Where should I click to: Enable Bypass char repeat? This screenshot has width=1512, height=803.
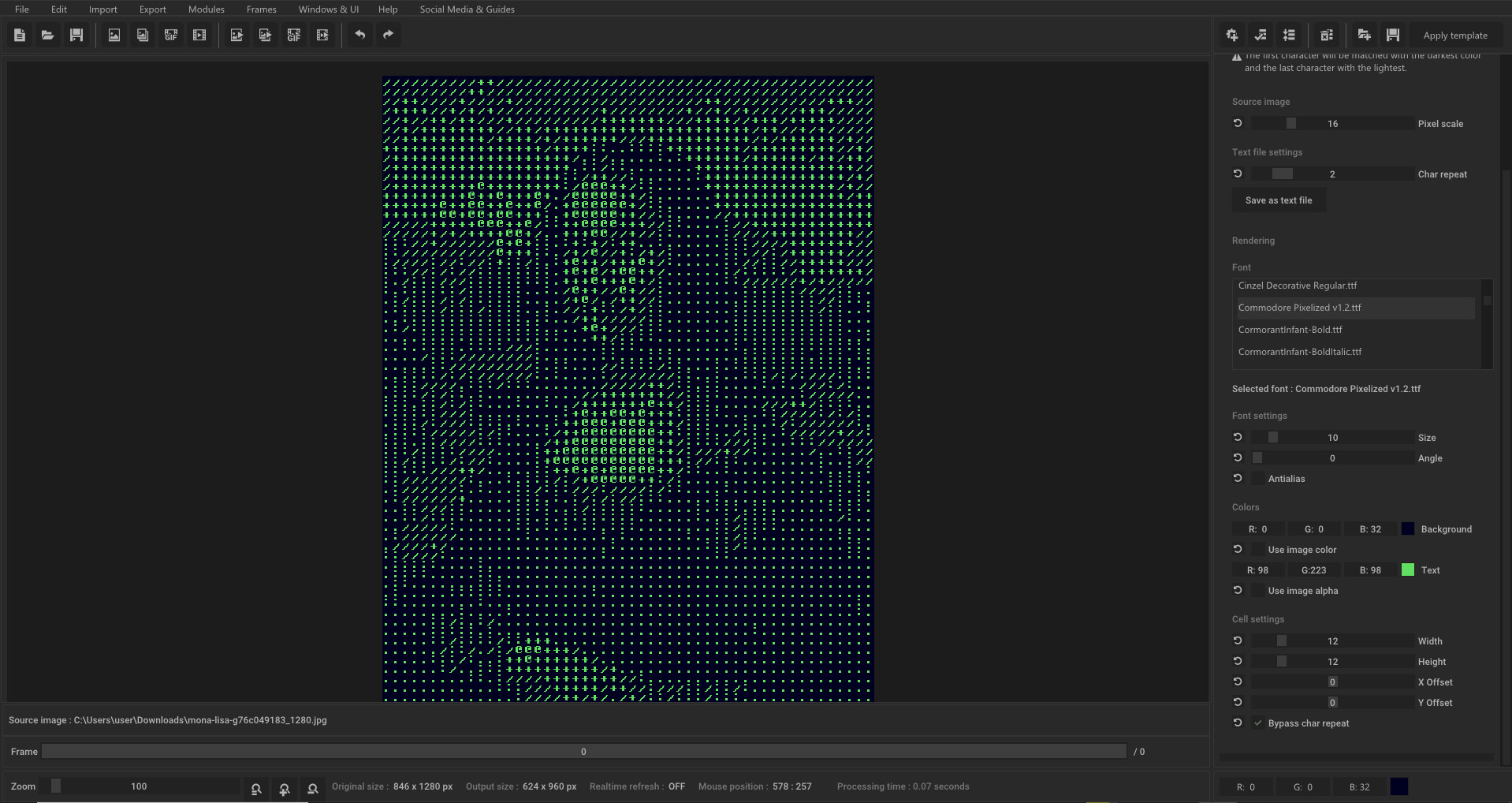(x=1258, y=723)
